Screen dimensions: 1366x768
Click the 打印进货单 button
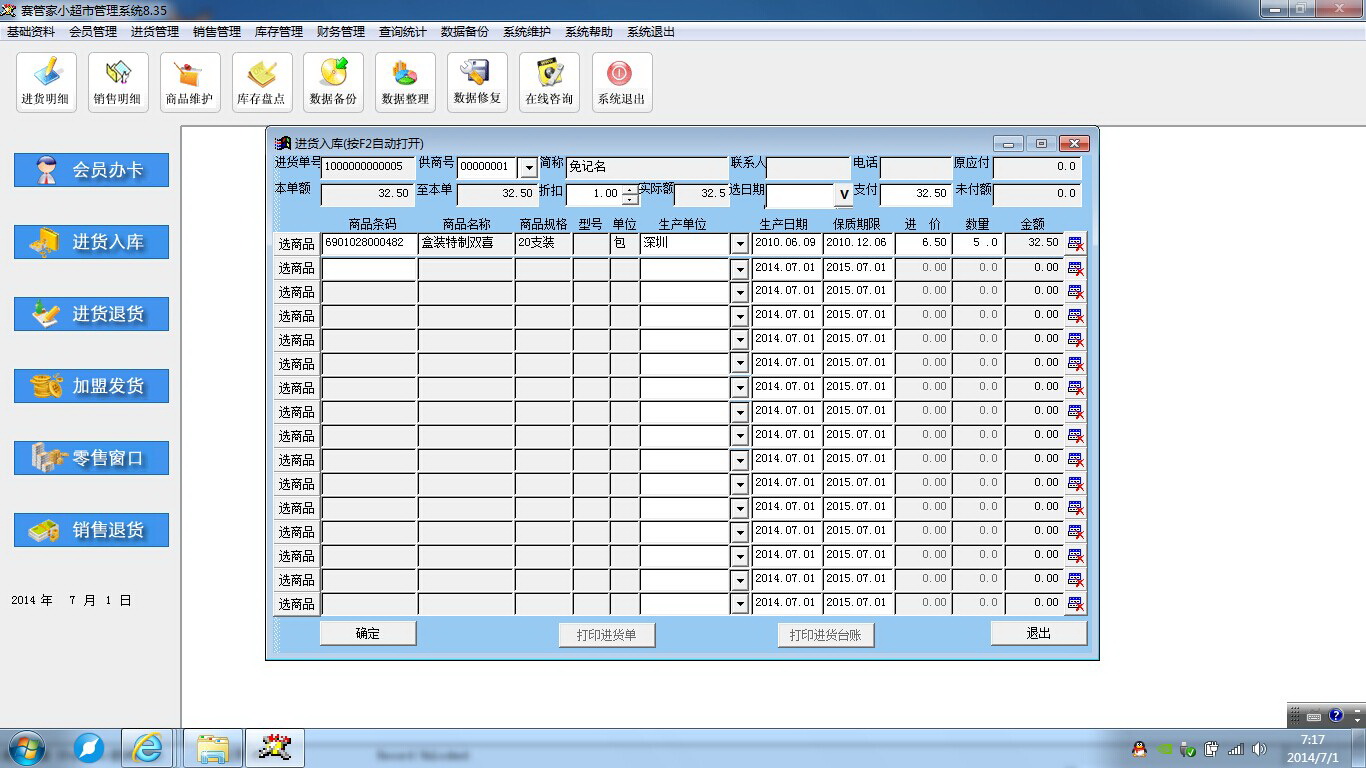coord(607,635)
